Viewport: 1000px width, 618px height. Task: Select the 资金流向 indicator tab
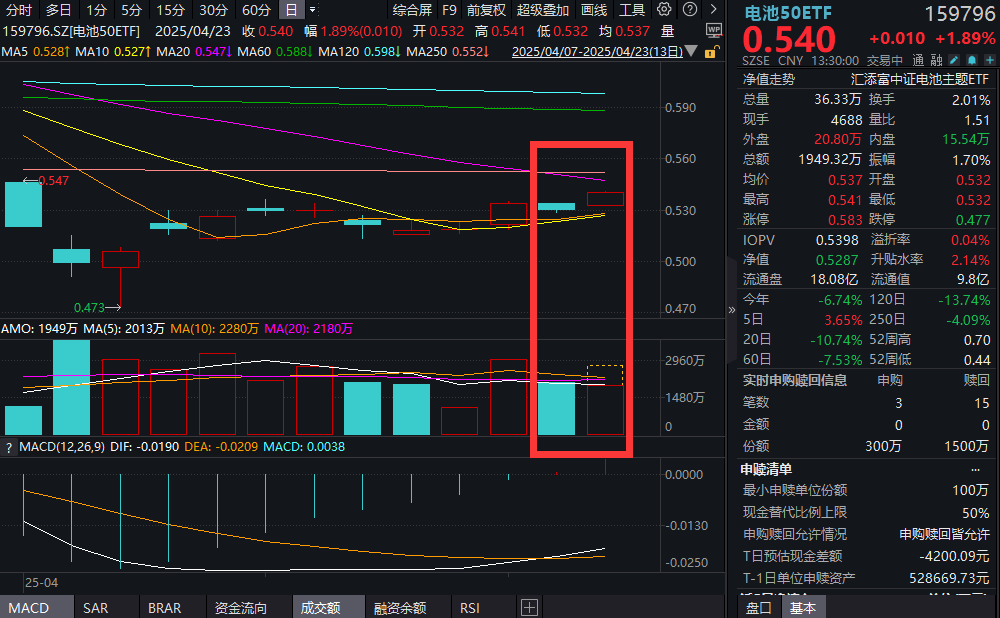[x=240, y=608]
